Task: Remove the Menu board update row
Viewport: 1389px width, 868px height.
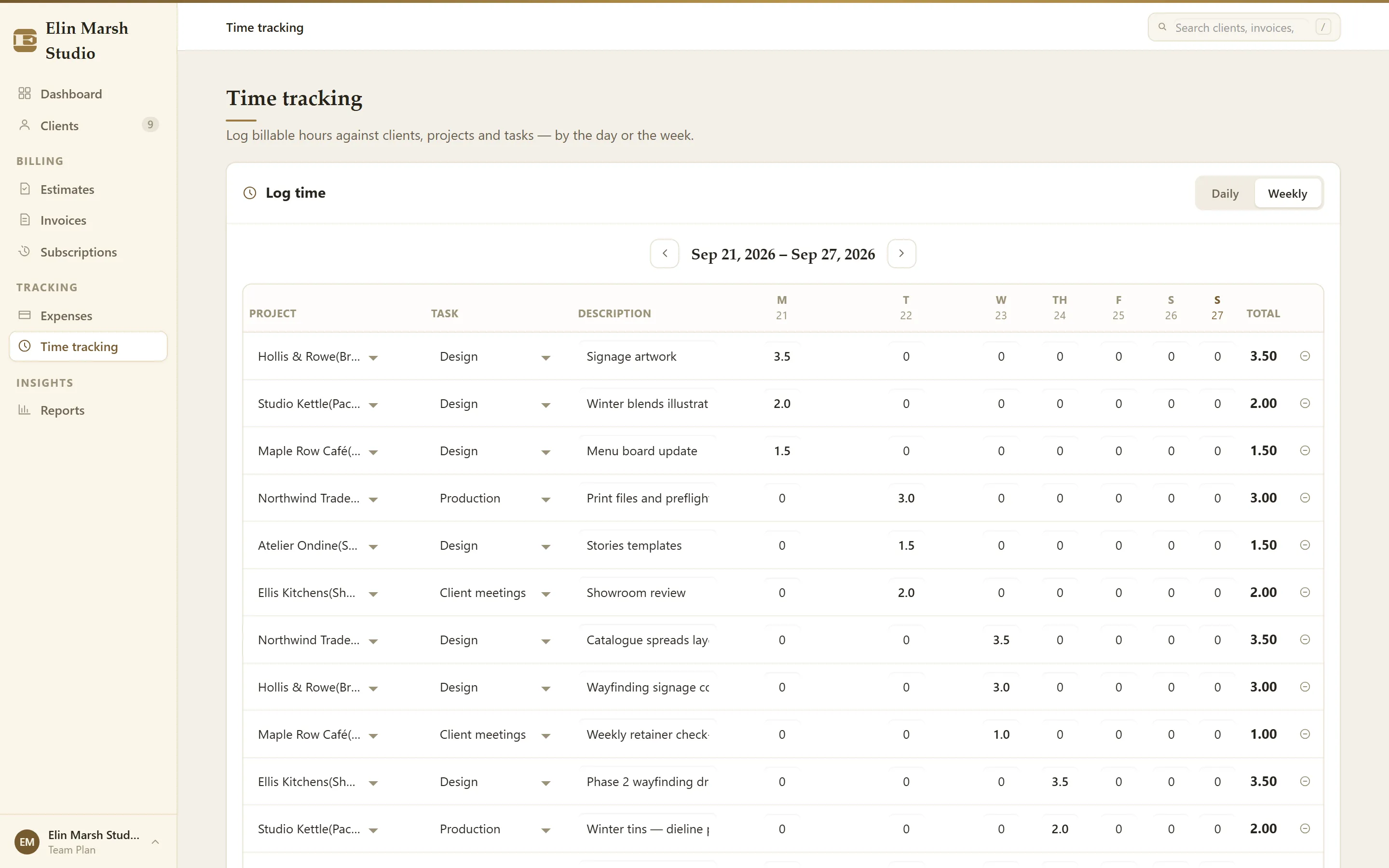Action: point(1305,451)
